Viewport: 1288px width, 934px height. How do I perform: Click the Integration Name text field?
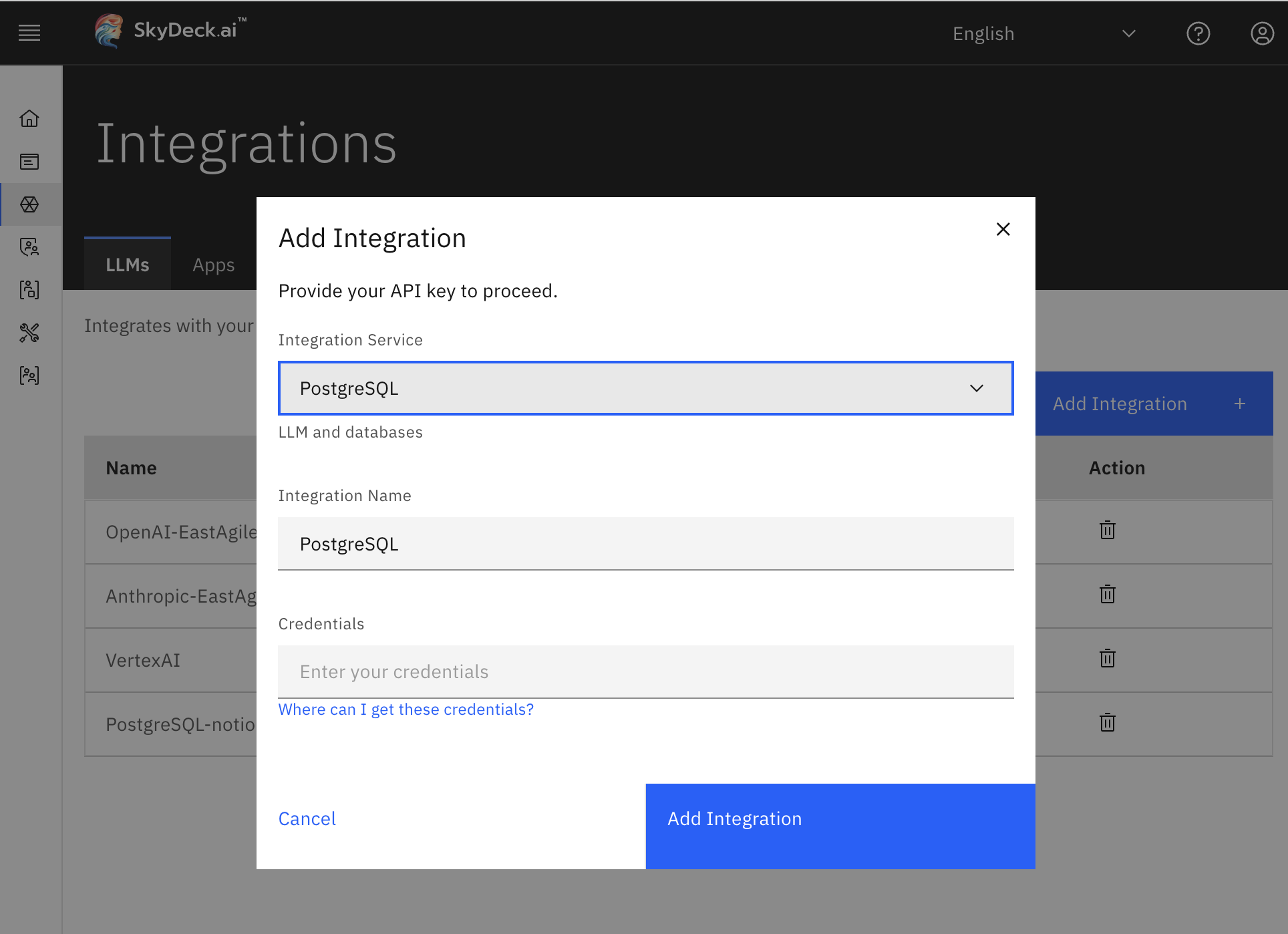pos(645,544)
